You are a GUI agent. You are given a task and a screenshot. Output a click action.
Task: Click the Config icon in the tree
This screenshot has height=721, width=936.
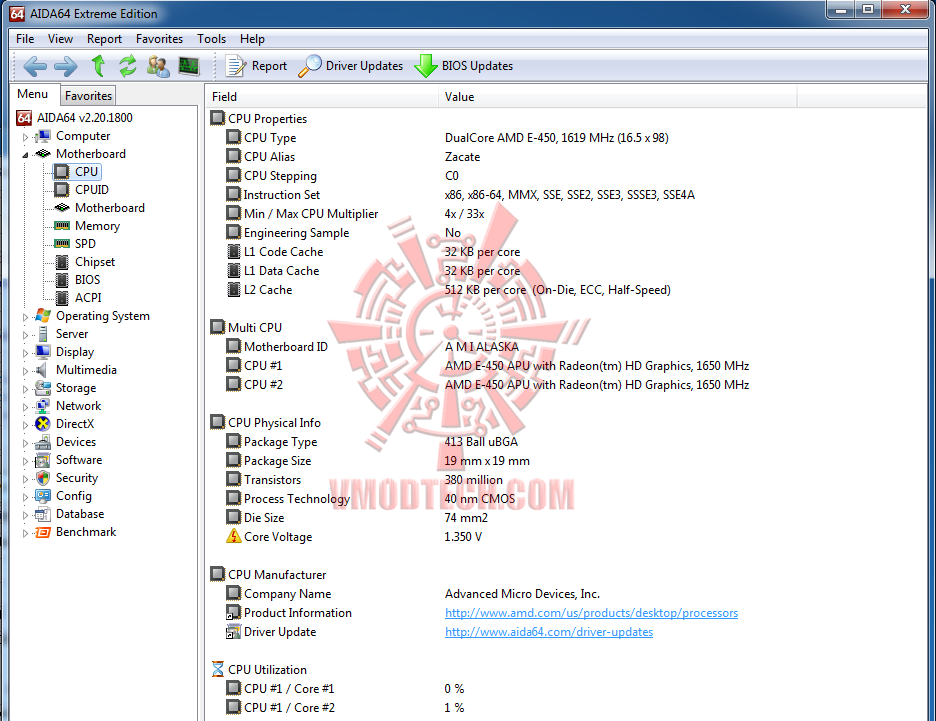[x=42, y=496]
